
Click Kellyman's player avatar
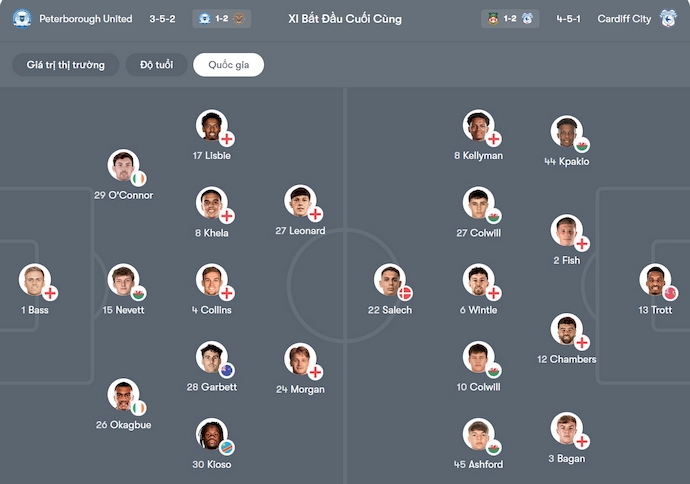478,126
